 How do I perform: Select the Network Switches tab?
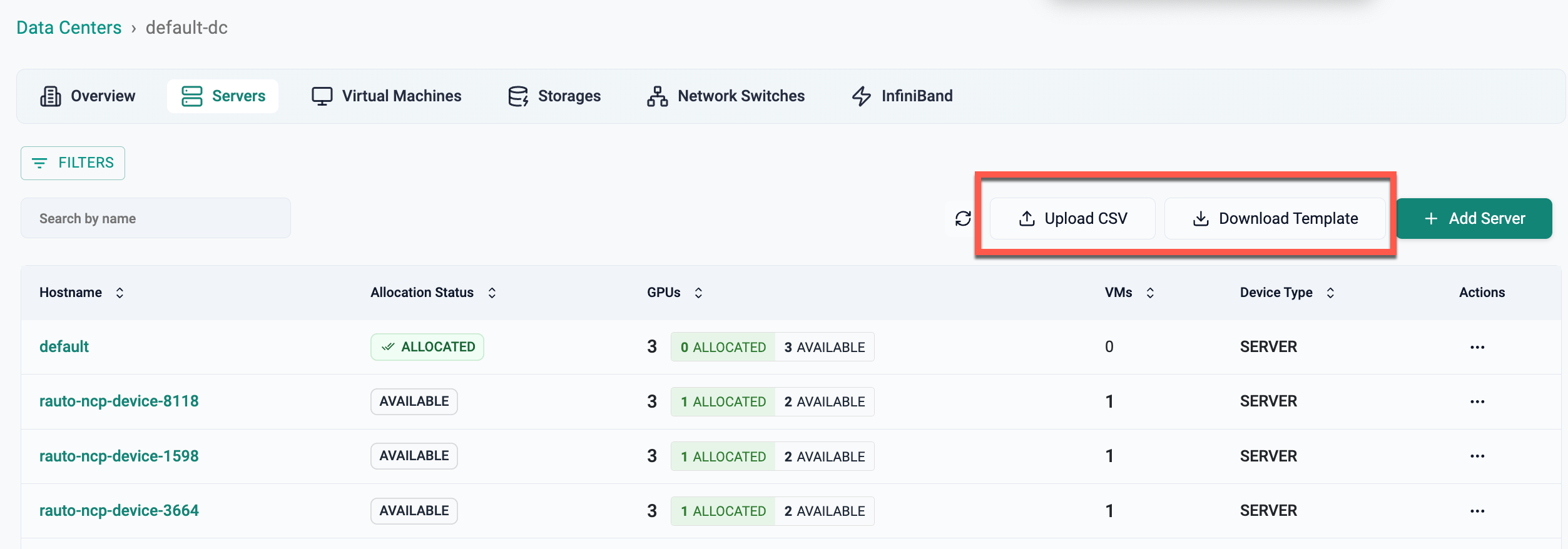(725, 96)
